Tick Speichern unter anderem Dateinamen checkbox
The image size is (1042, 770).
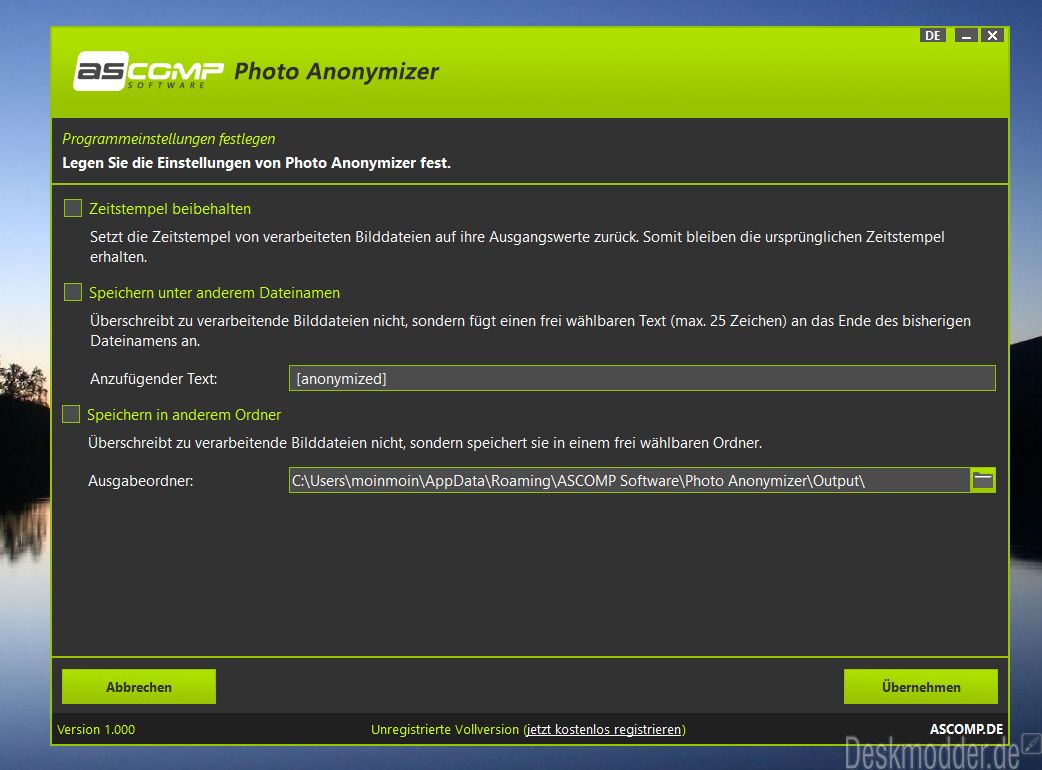click(x=73, y=292)
